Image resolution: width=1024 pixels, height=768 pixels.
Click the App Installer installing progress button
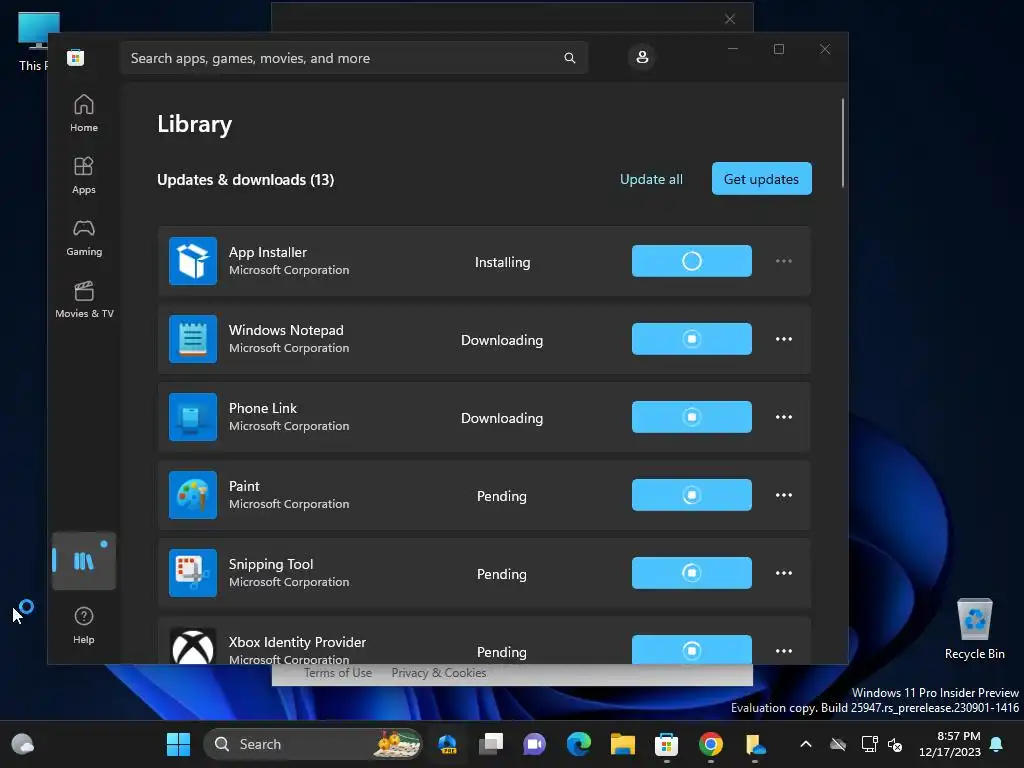coord(692,261)
